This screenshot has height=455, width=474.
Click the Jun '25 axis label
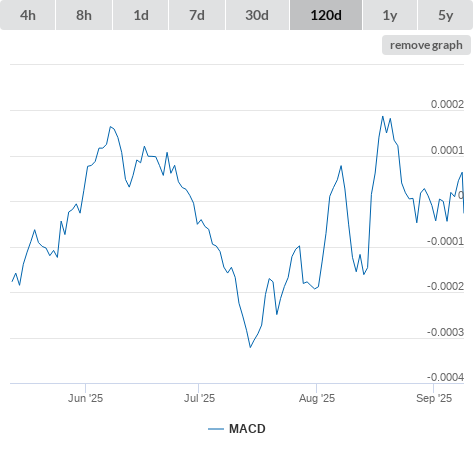tap(85, 398)
